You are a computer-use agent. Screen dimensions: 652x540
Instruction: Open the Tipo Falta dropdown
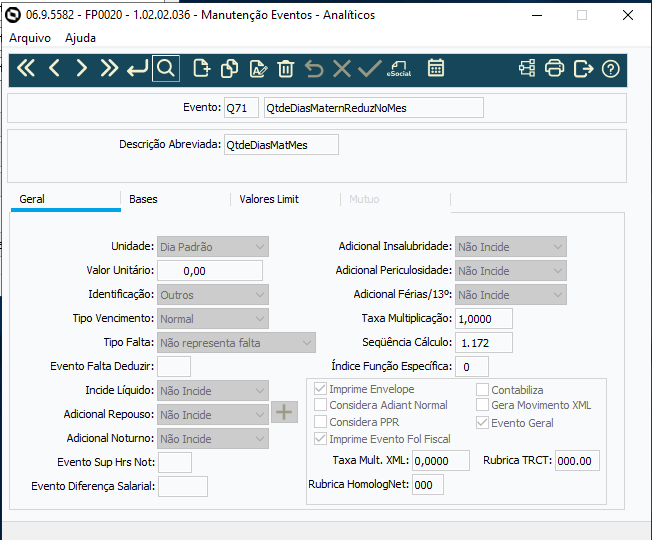point(236,343)
